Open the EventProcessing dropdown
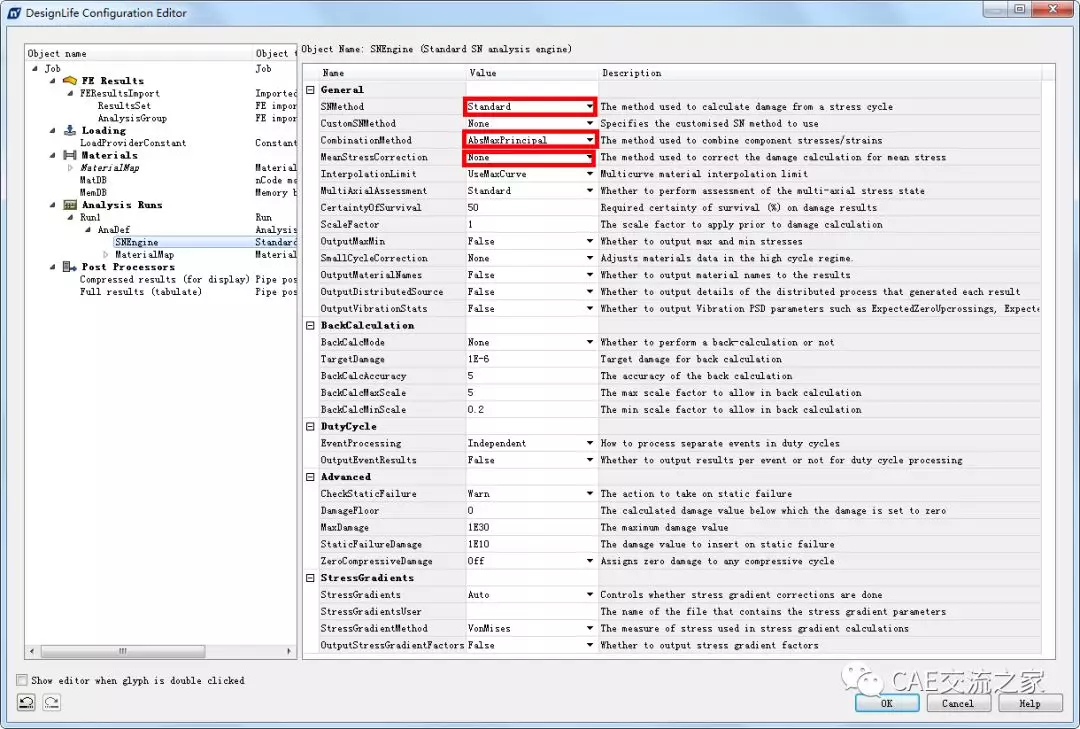Viewport: 1080px width, 729px height. (590, 443)
